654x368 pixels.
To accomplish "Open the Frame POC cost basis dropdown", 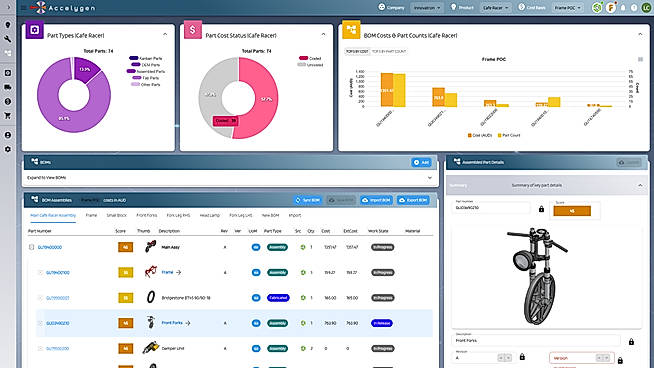I will (x=567, y=8).
